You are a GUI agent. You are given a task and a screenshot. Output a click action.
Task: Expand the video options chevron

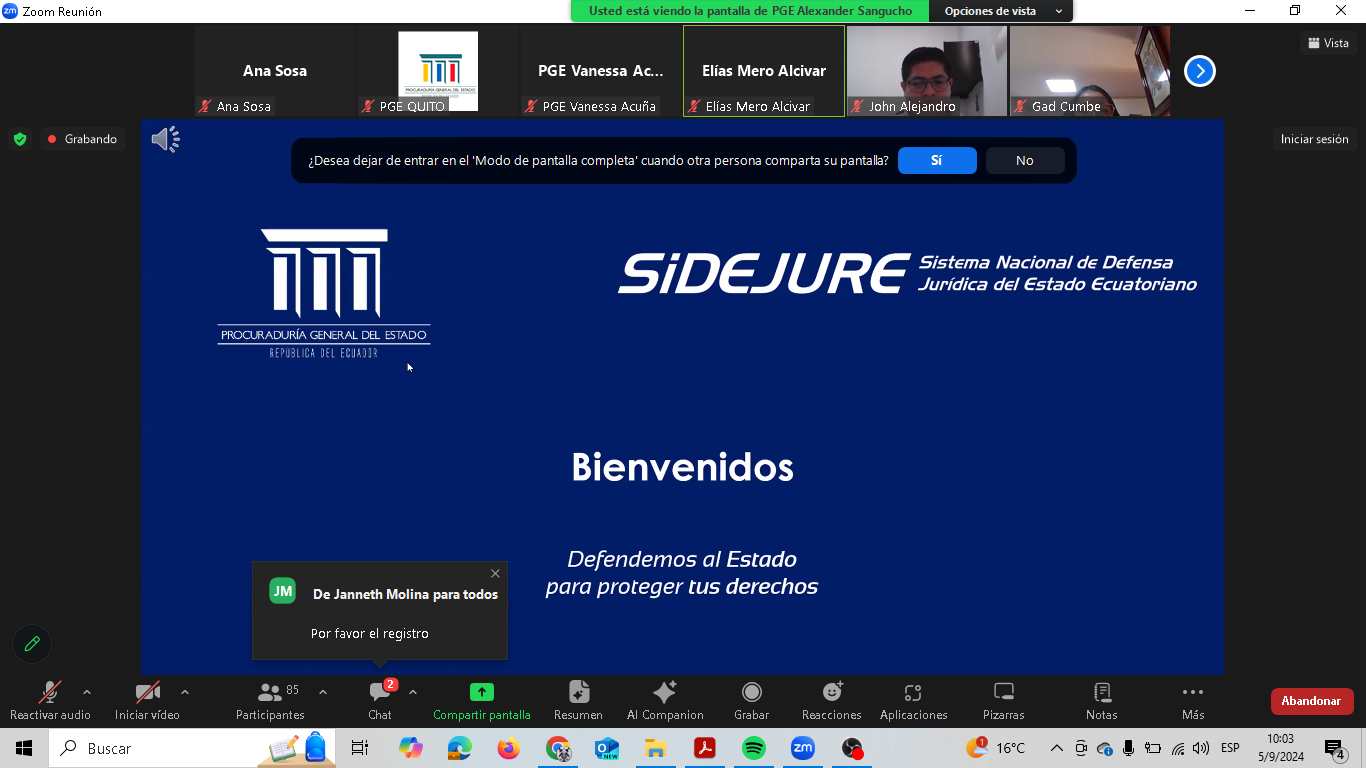(185, 692)
